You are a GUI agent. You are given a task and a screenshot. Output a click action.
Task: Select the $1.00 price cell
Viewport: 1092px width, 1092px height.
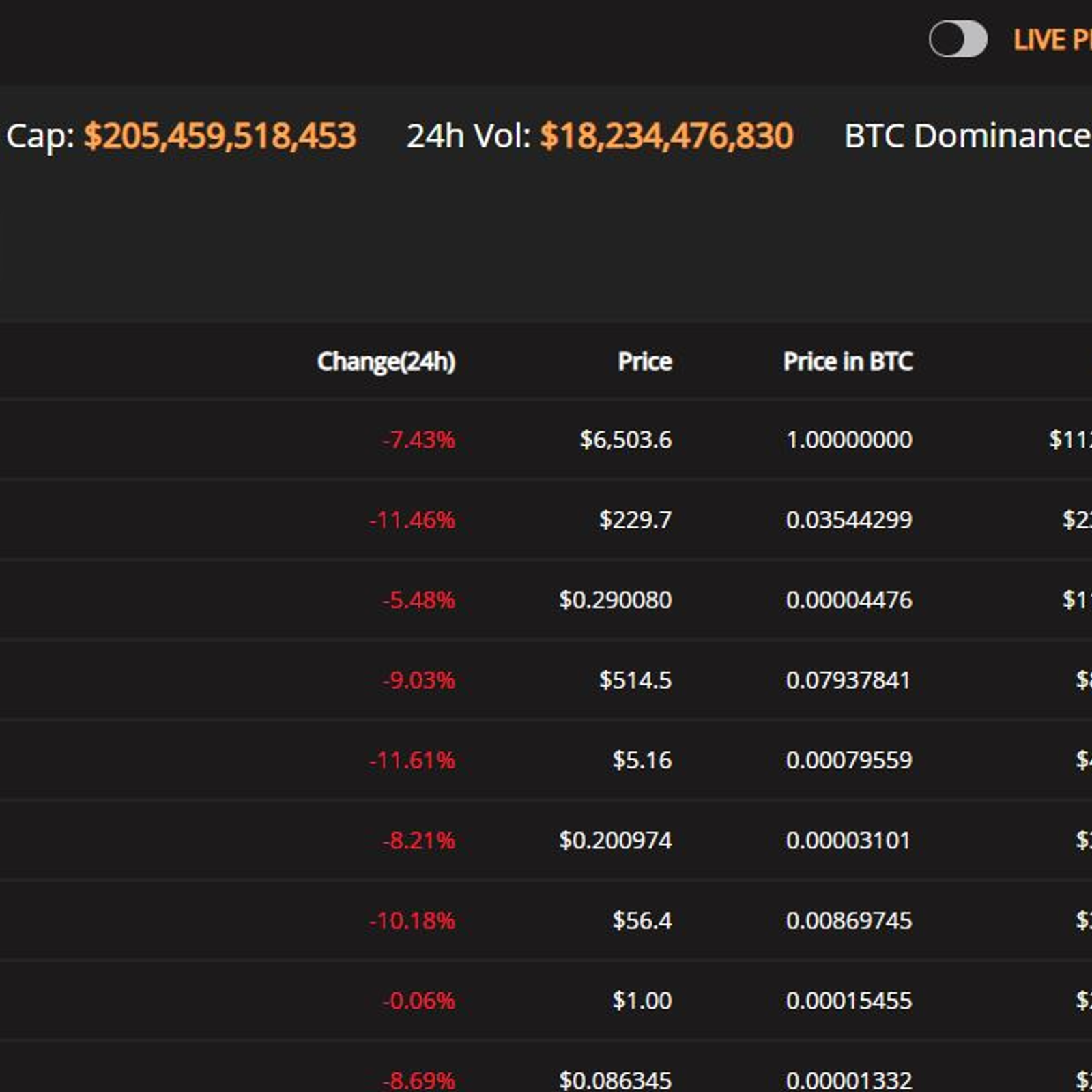click(x=642, y=1001)
